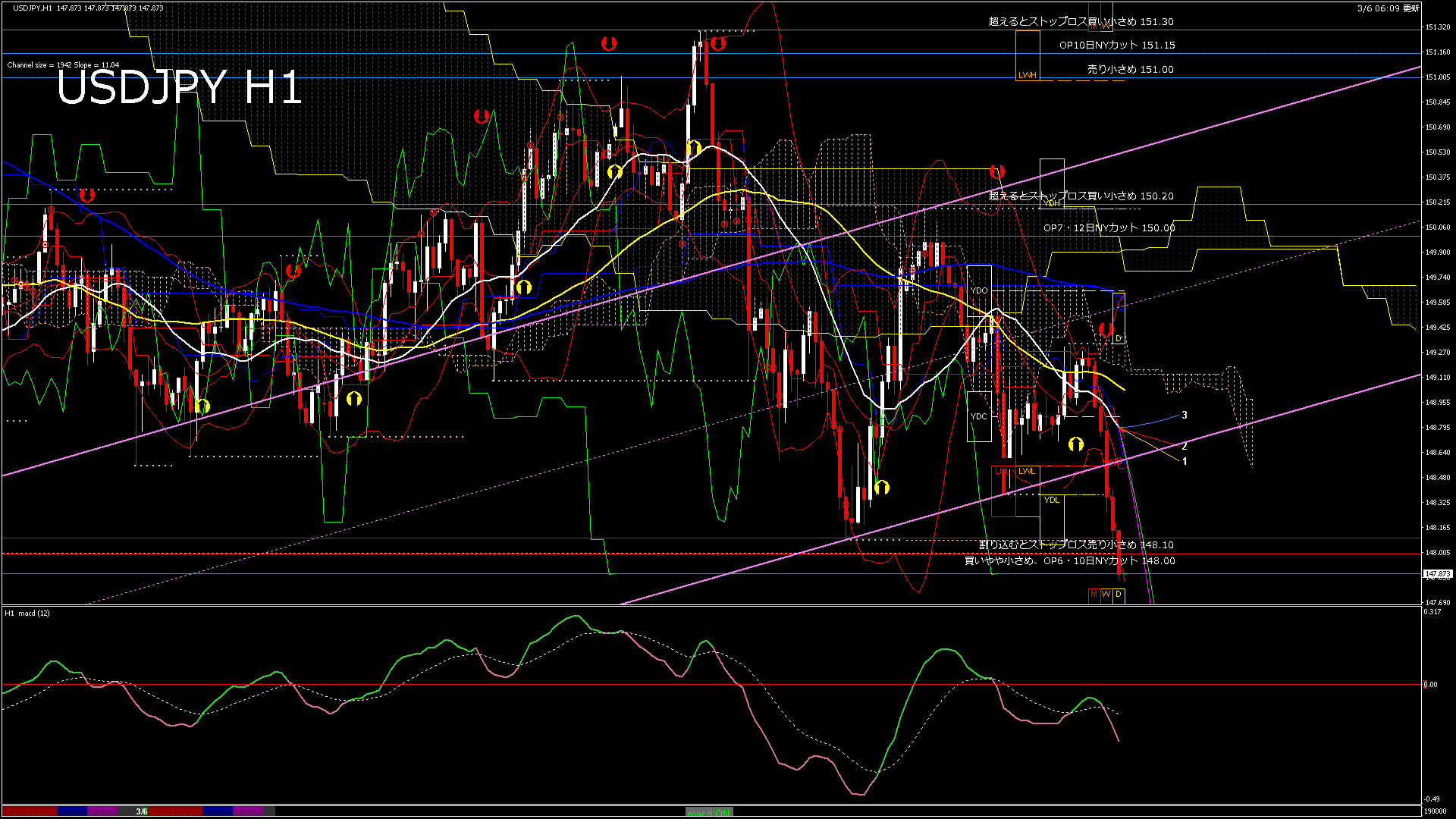The image size is (1456, 819).
Task: Click the 売り小さめ 151.00 order label
Action: [x=1130, y=69]
